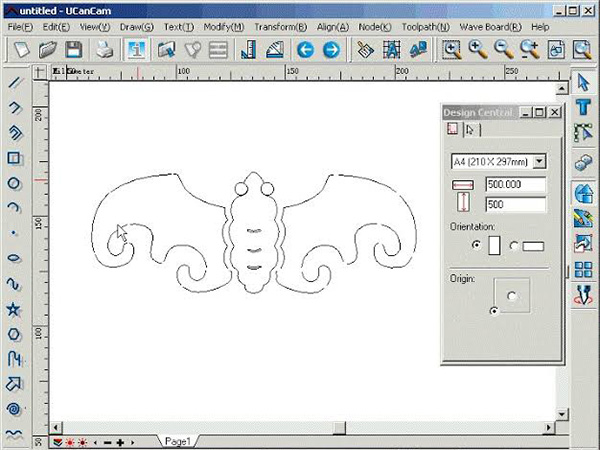Image resolution: width=600 pixels, height=450 pixels.
Task: Select the arrow shape tool
Action: click(14, 383)
